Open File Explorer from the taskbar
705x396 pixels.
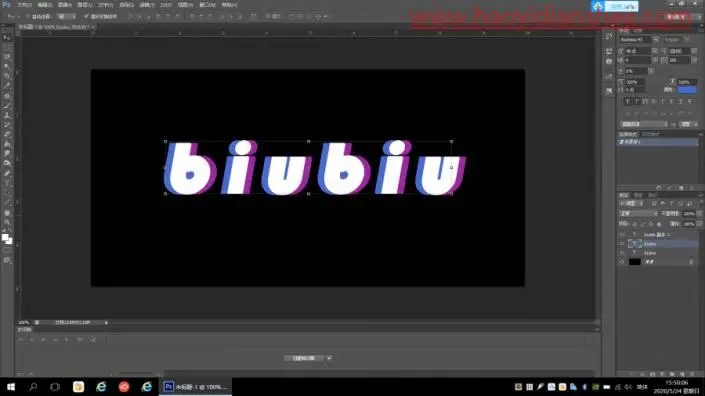pos(78,387)
